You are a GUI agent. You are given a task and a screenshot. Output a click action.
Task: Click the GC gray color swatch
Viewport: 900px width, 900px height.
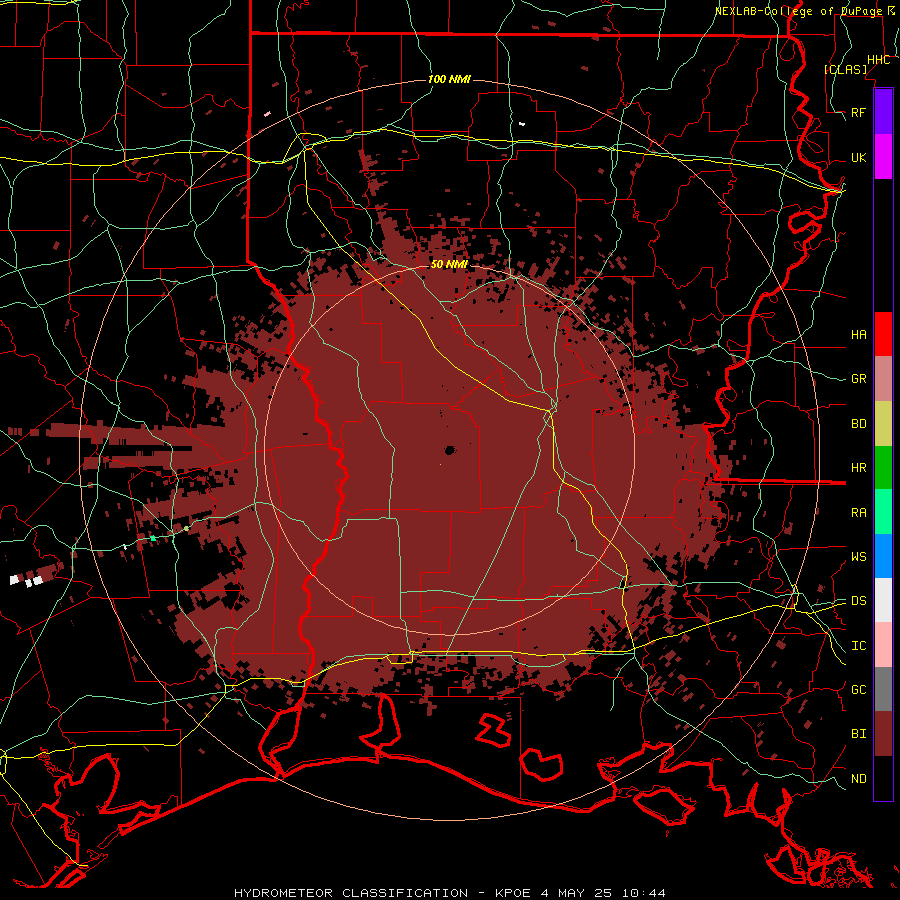point(883,689)
